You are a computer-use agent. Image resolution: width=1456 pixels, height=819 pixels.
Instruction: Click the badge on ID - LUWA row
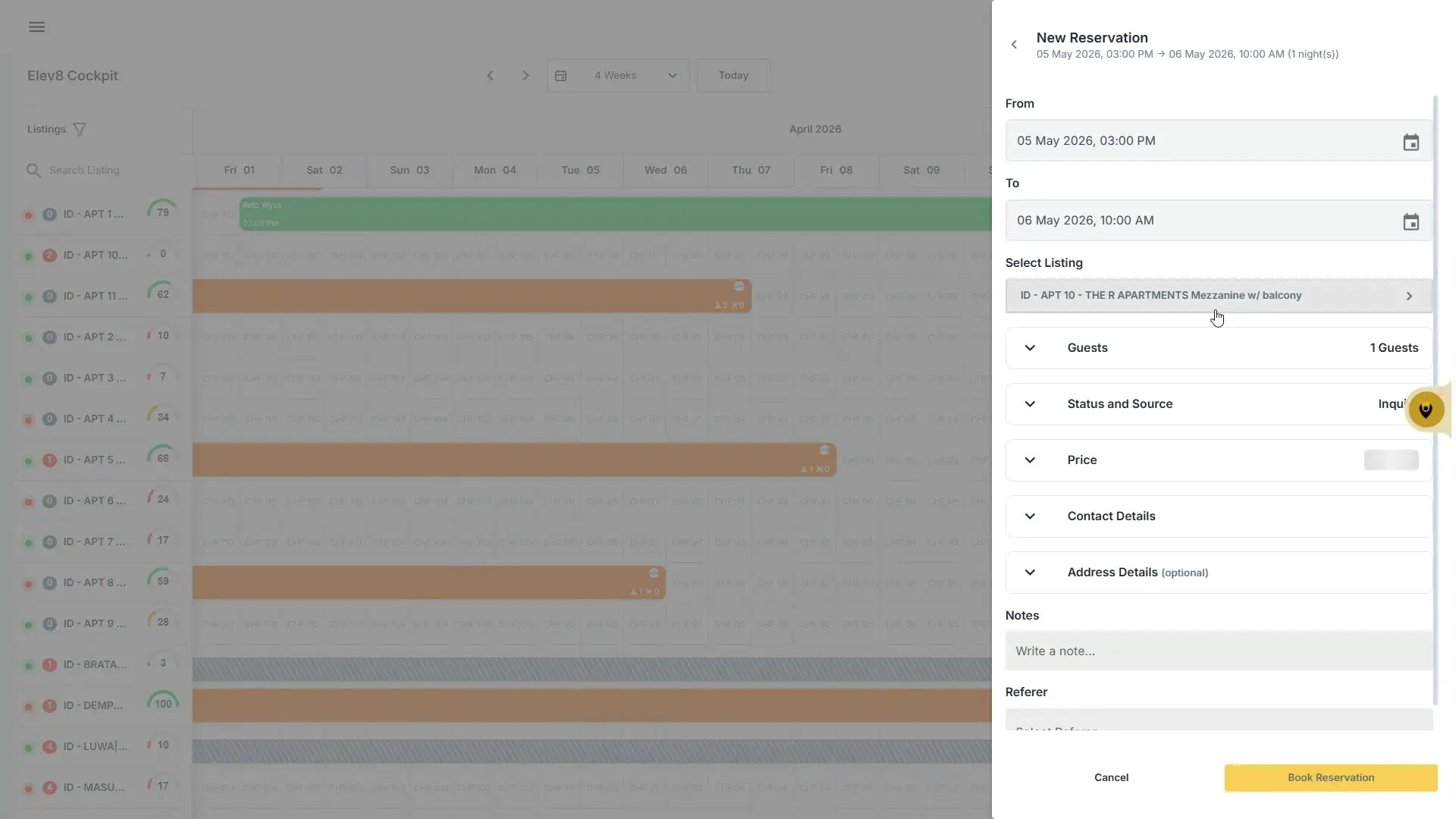(x=49, y=747)
